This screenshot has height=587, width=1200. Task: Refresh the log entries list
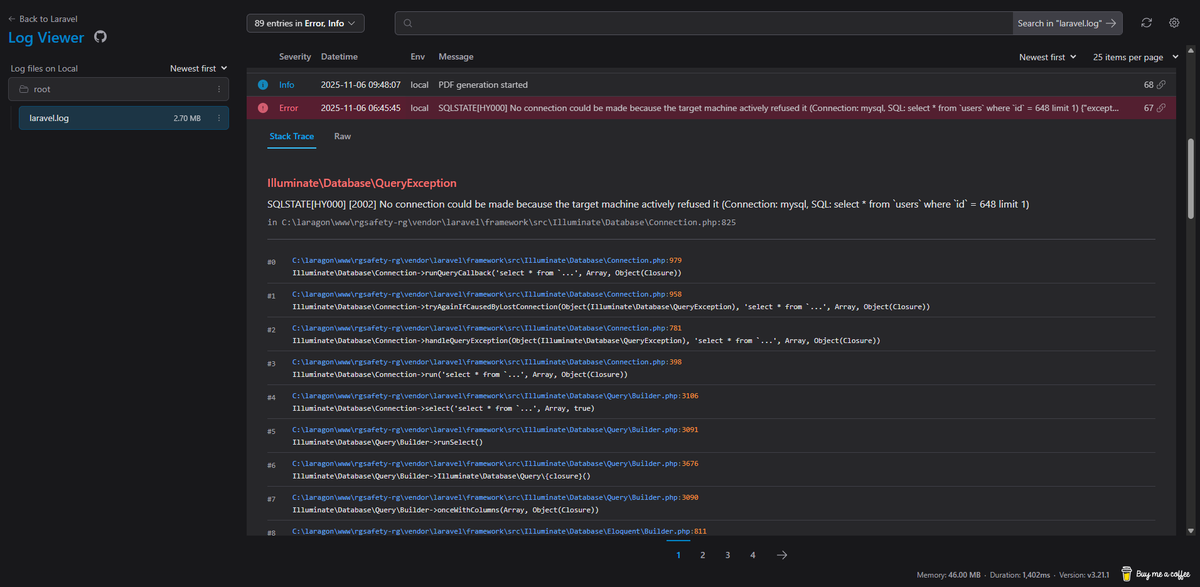1146,23
